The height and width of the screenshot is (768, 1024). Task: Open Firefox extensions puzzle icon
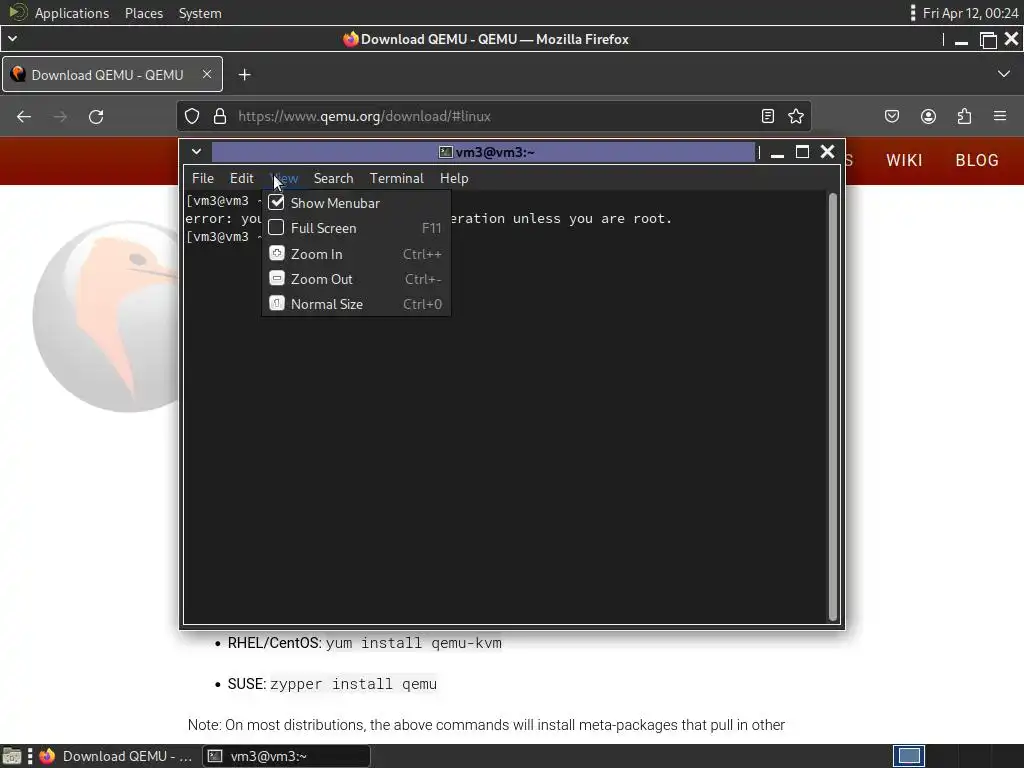pyautogui.click(x=965, y=116)
